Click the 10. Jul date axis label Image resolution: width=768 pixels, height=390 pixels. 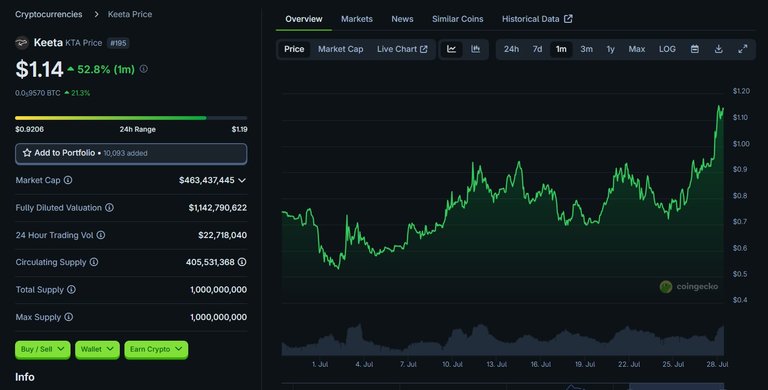(x=452, y=365)
